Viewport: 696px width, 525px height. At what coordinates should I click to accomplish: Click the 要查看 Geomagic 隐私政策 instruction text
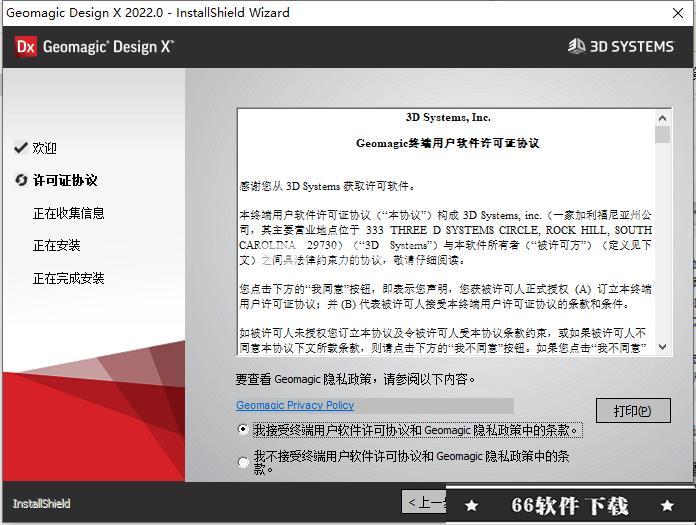355,379
